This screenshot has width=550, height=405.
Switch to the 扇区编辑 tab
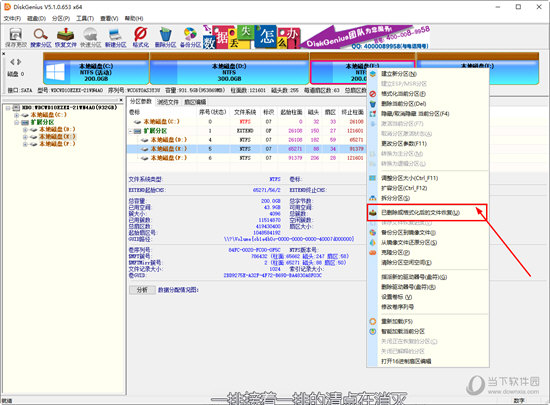click(x=195, y=102)
